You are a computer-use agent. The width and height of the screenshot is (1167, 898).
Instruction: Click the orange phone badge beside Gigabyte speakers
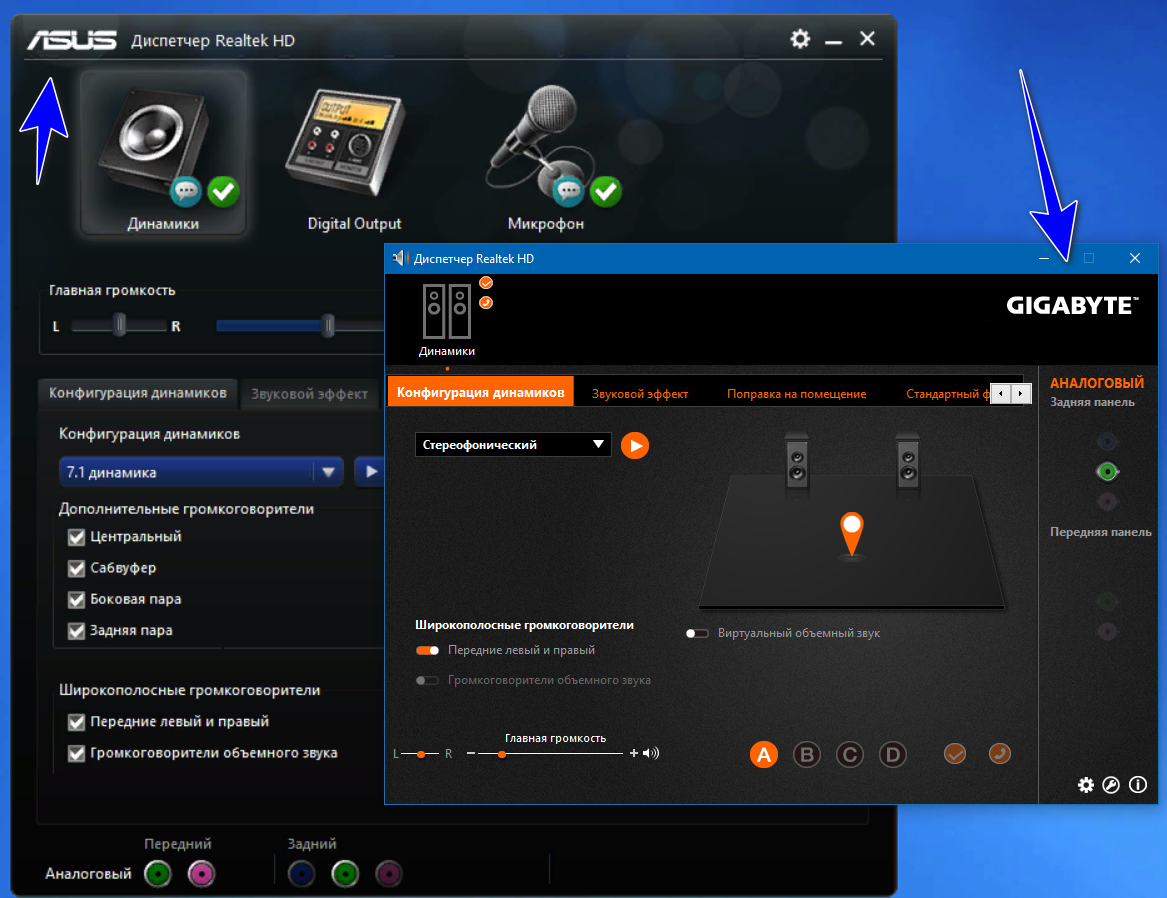coord(486,302)
